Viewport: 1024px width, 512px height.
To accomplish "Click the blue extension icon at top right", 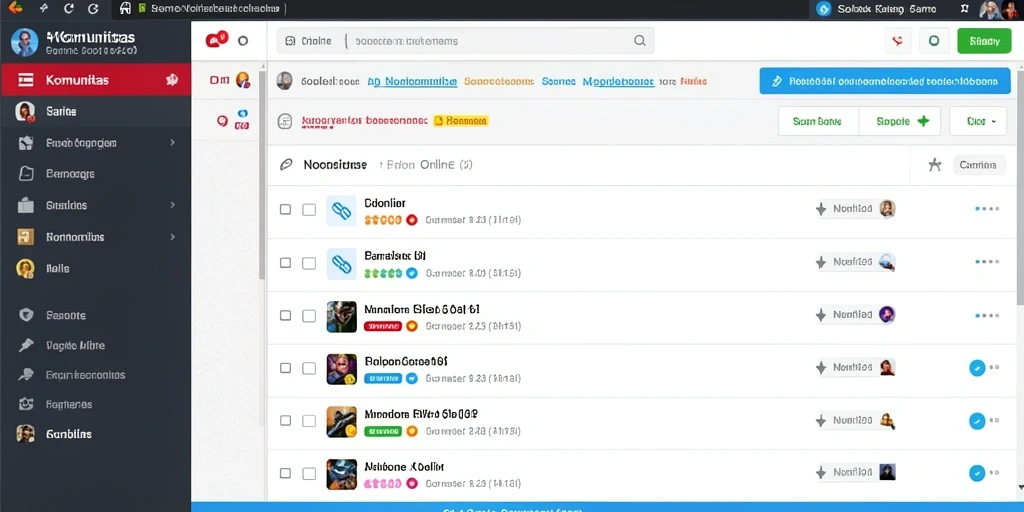I will pos(824,8).
